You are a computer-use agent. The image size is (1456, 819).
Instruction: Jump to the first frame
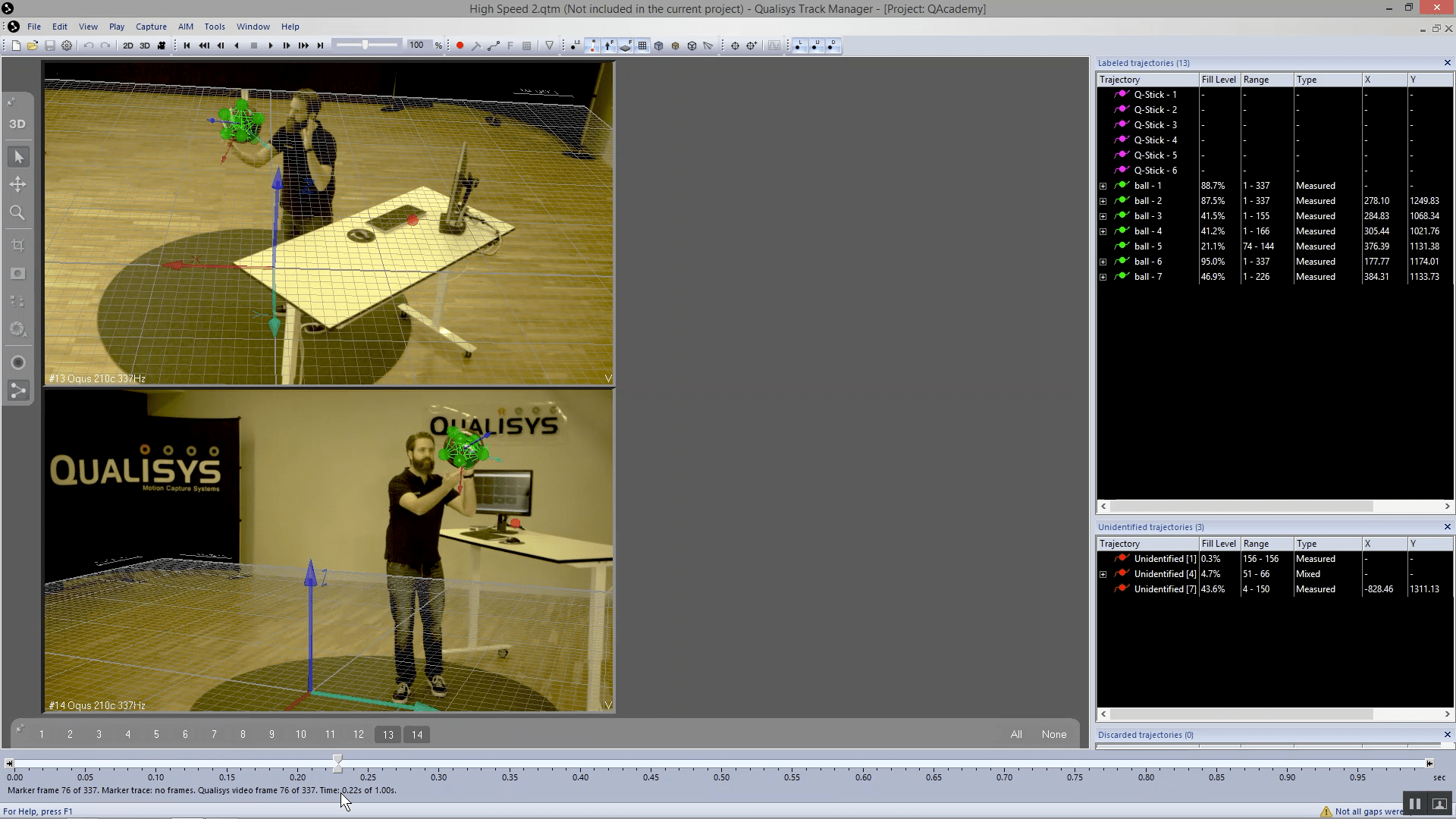click(x=187, y=45)
